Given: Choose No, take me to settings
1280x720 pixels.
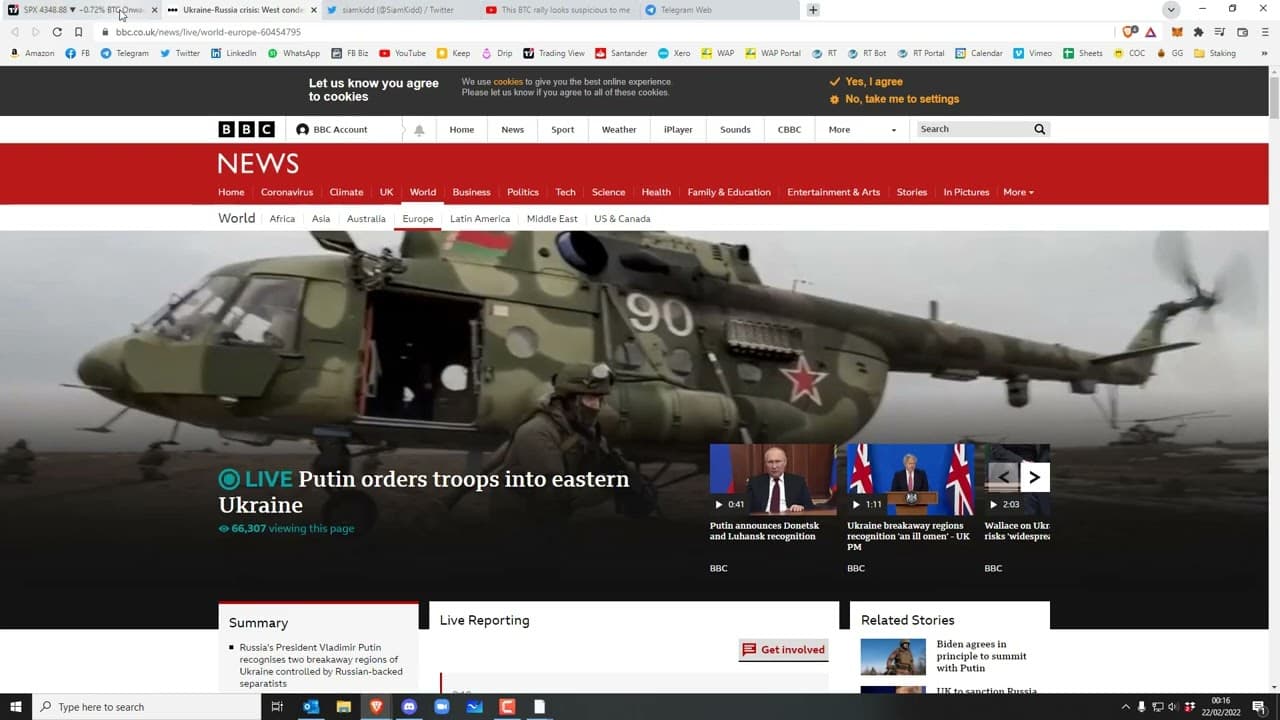Looking at the screenshot, I should click(894, 99).
